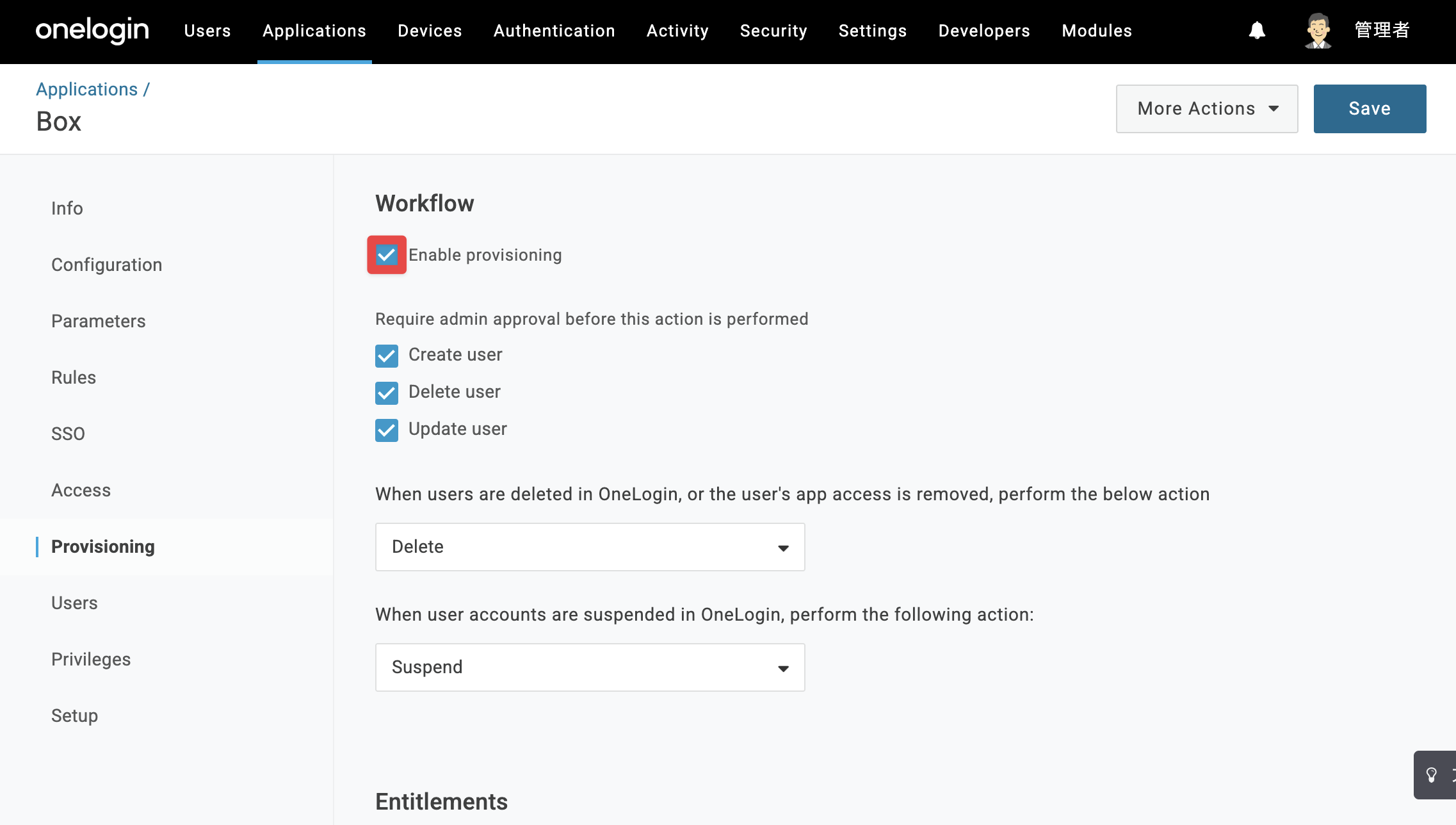Toggle the Delete user approval checkbox
This screenshot has height=825, width=1456.
click(x=387, y=393)
